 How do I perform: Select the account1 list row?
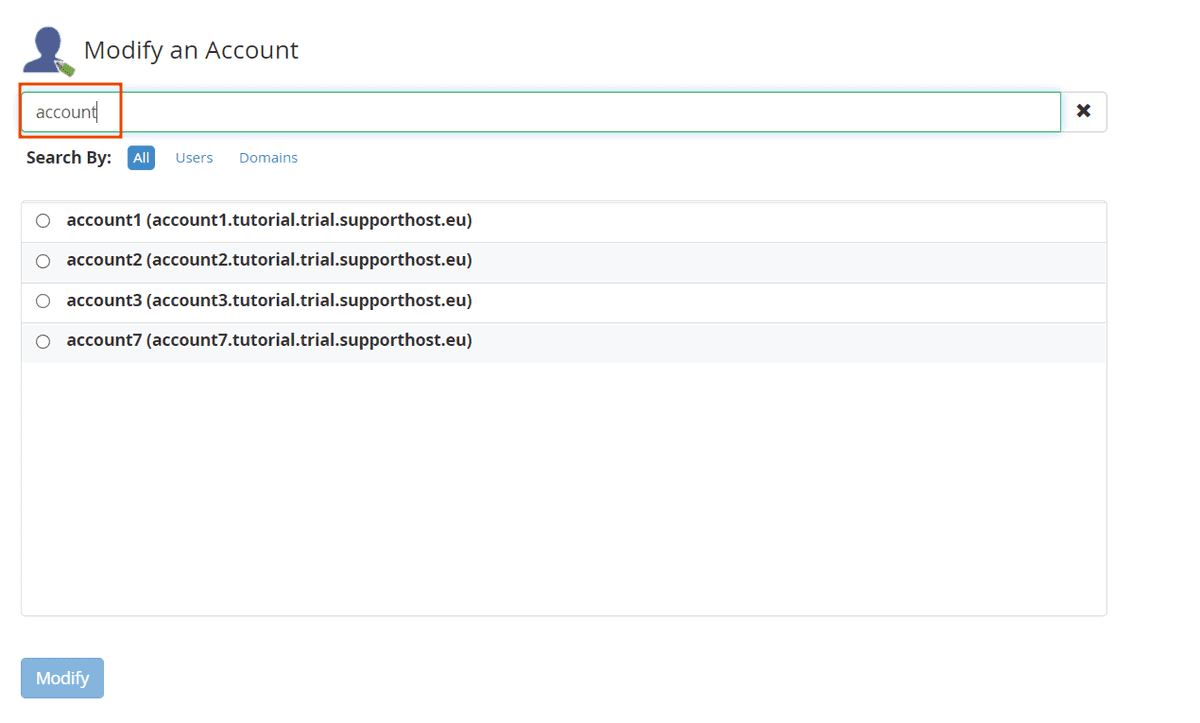pyautogui.click(x=268, y=220)
